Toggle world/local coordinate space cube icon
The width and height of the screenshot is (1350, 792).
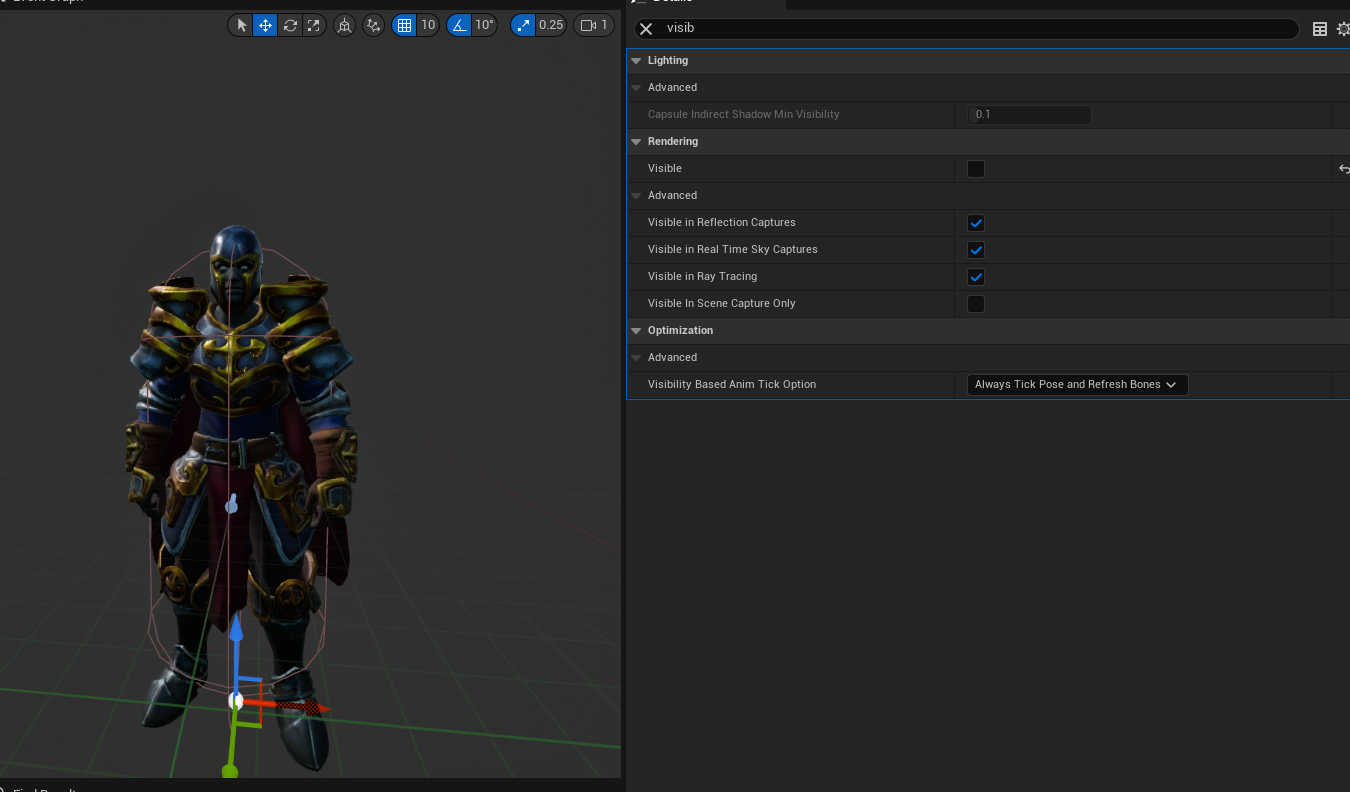click(344, 25)
